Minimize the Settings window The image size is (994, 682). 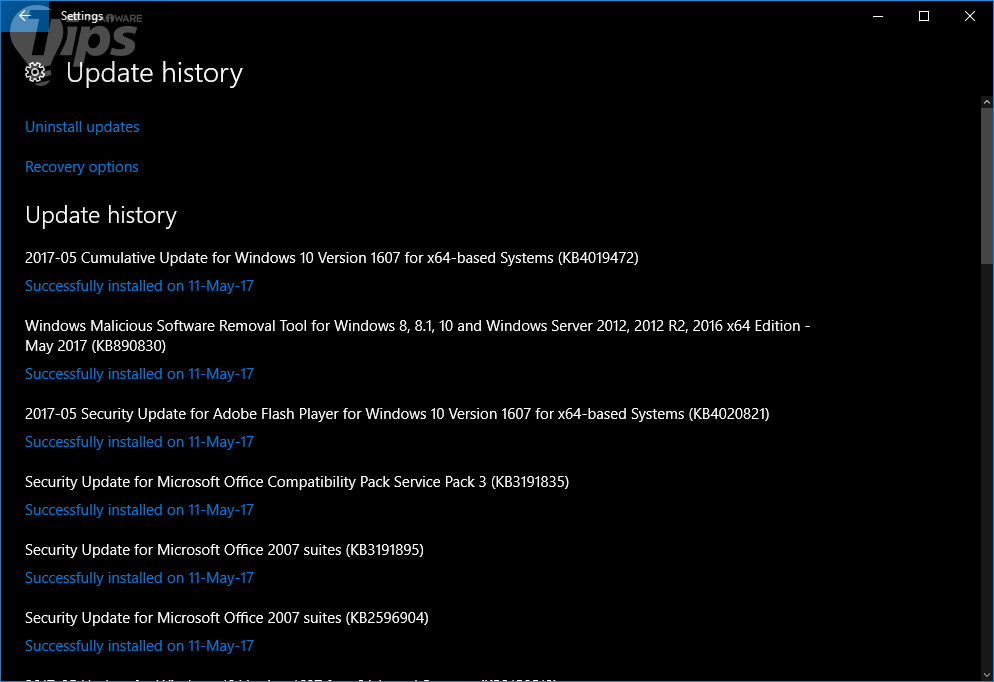(x=877, y=16)
